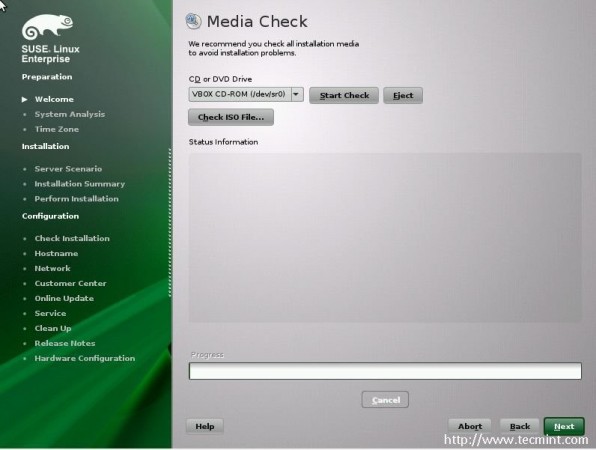The height and width of the screenshot is (450, 596).
Task: Click the arrow marker beside Welcome
Action: point(25,99)
